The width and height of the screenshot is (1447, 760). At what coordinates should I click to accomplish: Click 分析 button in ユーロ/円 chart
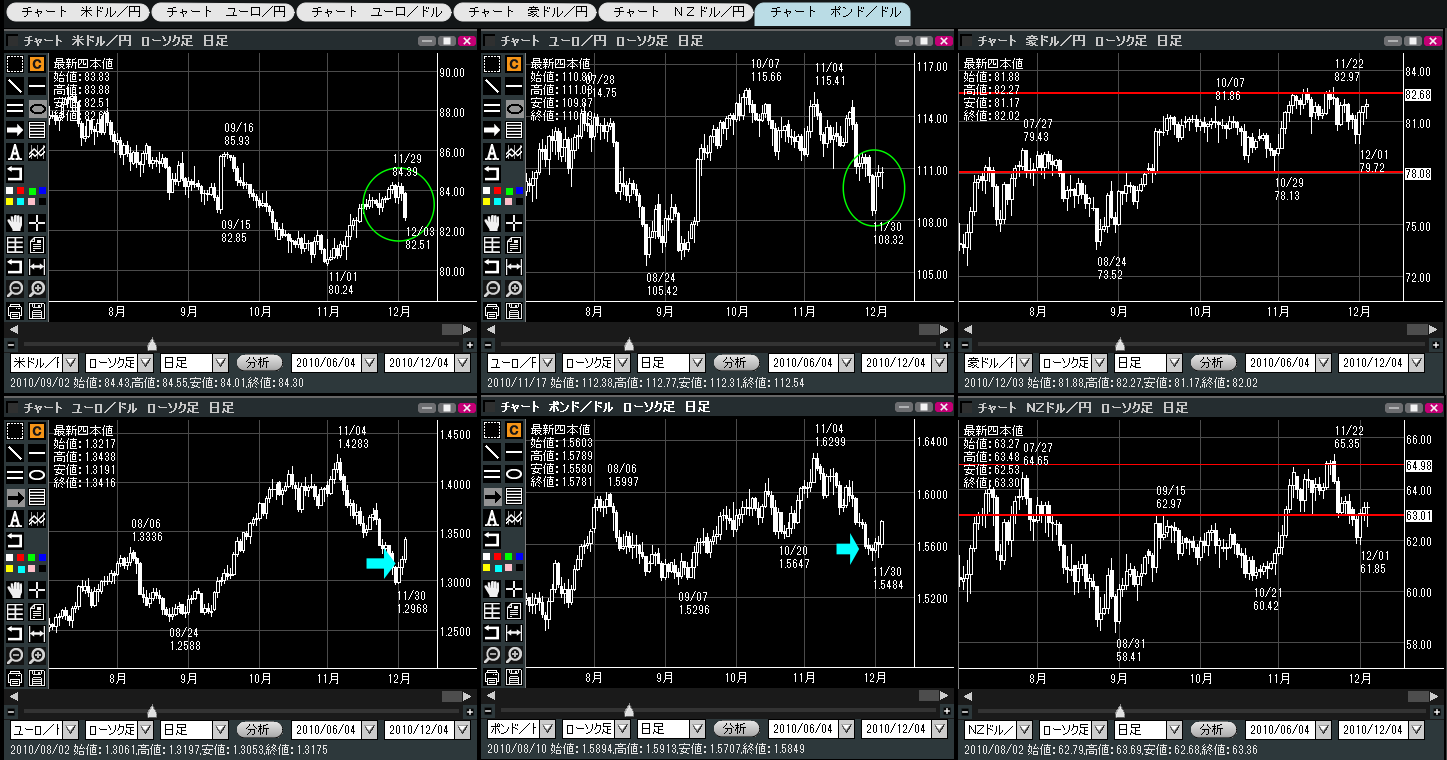coord(735,363)
